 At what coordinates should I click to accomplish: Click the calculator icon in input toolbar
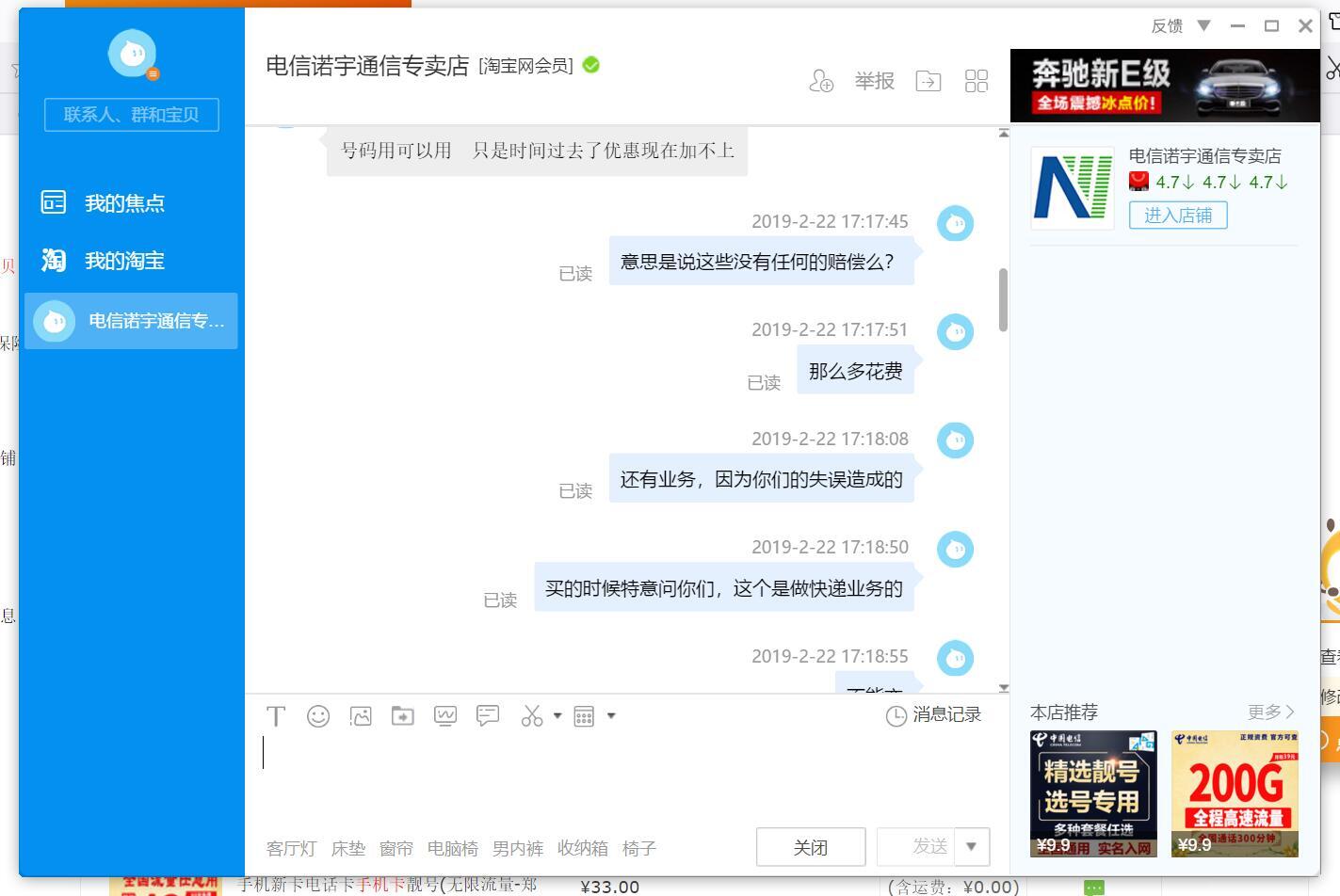pos(584,716)
